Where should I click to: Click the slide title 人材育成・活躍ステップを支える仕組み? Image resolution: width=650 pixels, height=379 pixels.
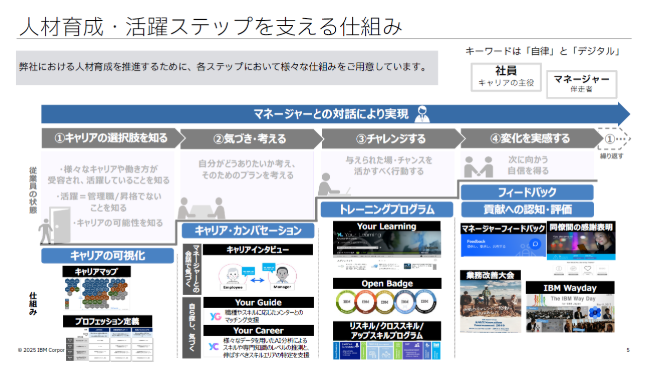click(x=211, y=26)
